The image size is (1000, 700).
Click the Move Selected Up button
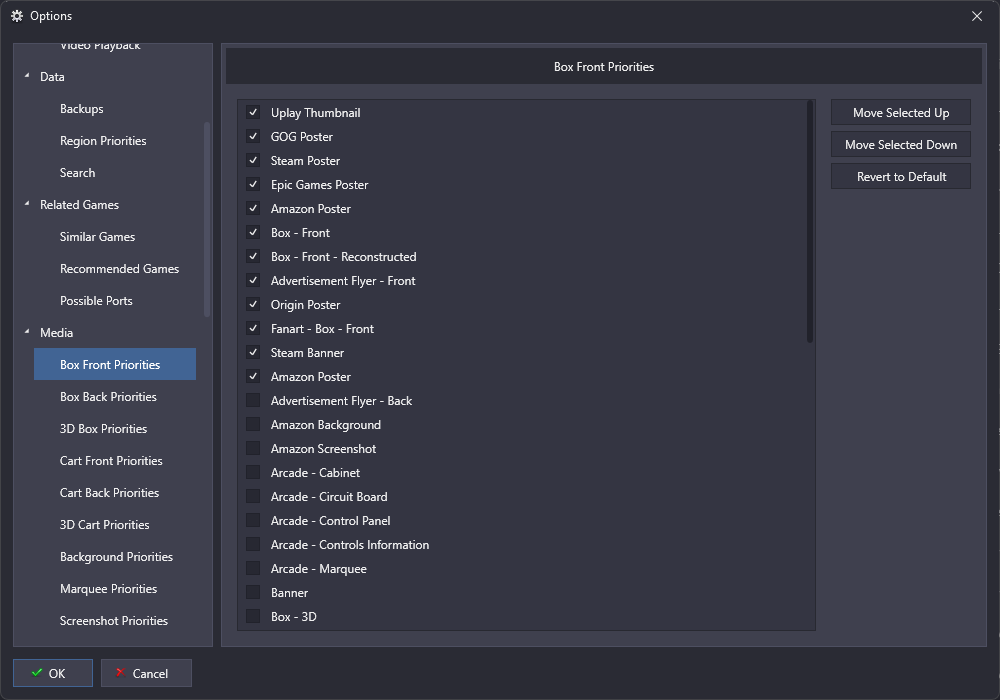point(901,112)
